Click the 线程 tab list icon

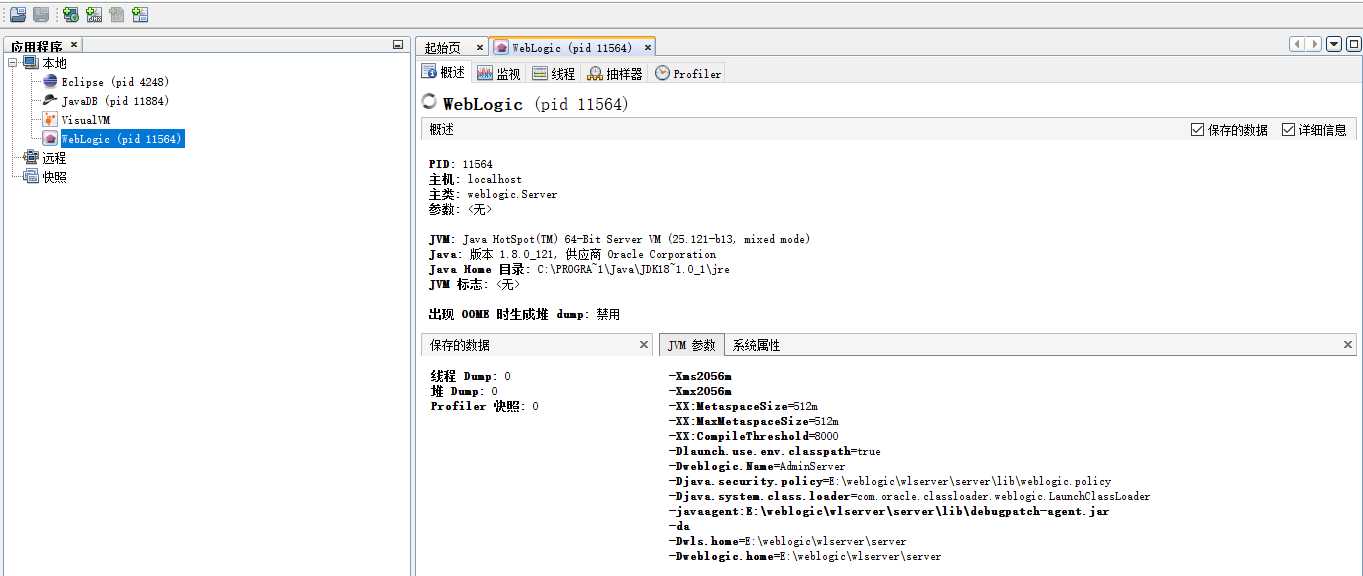point(539,73)
